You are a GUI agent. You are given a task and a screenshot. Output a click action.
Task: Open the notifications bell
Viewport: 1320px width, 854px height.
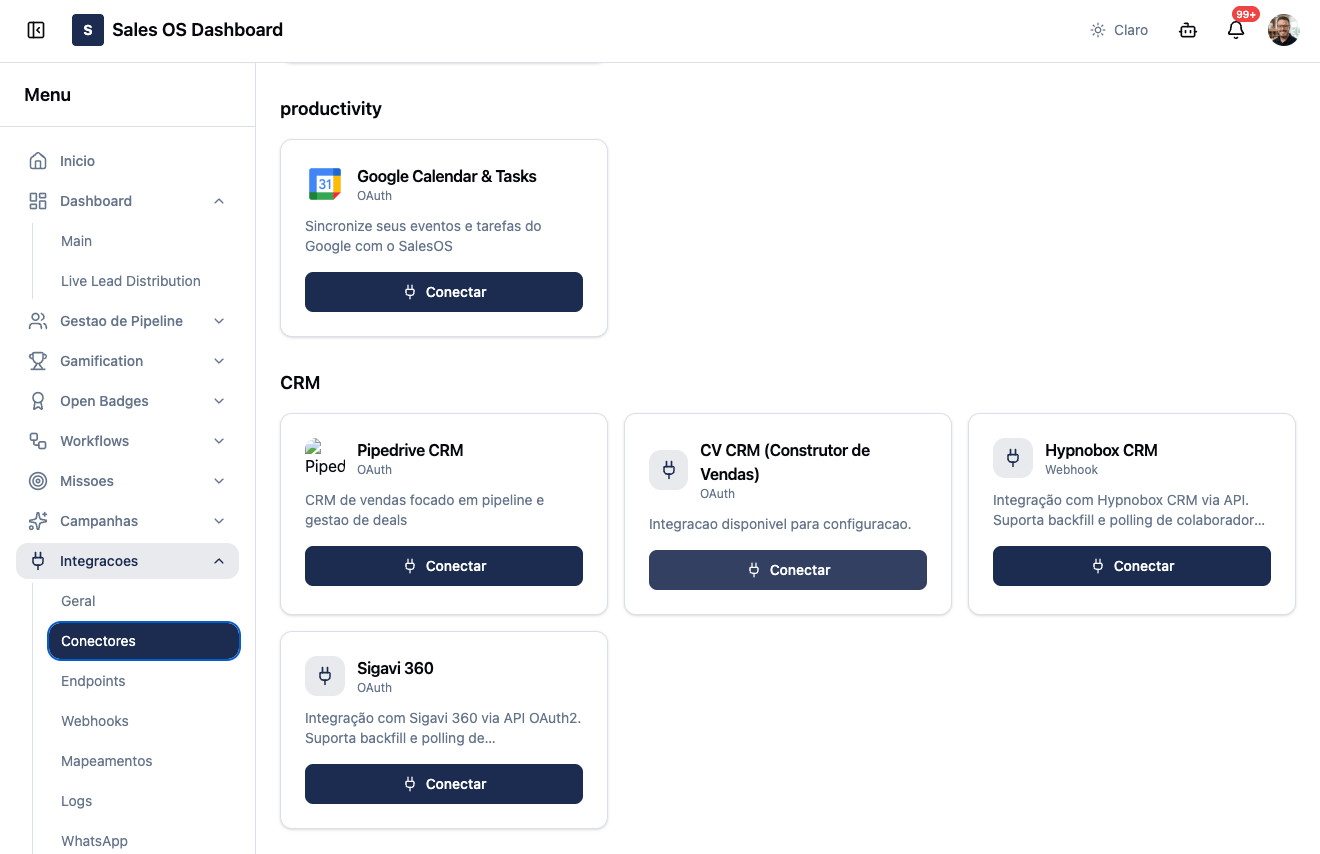[1236, 30]
